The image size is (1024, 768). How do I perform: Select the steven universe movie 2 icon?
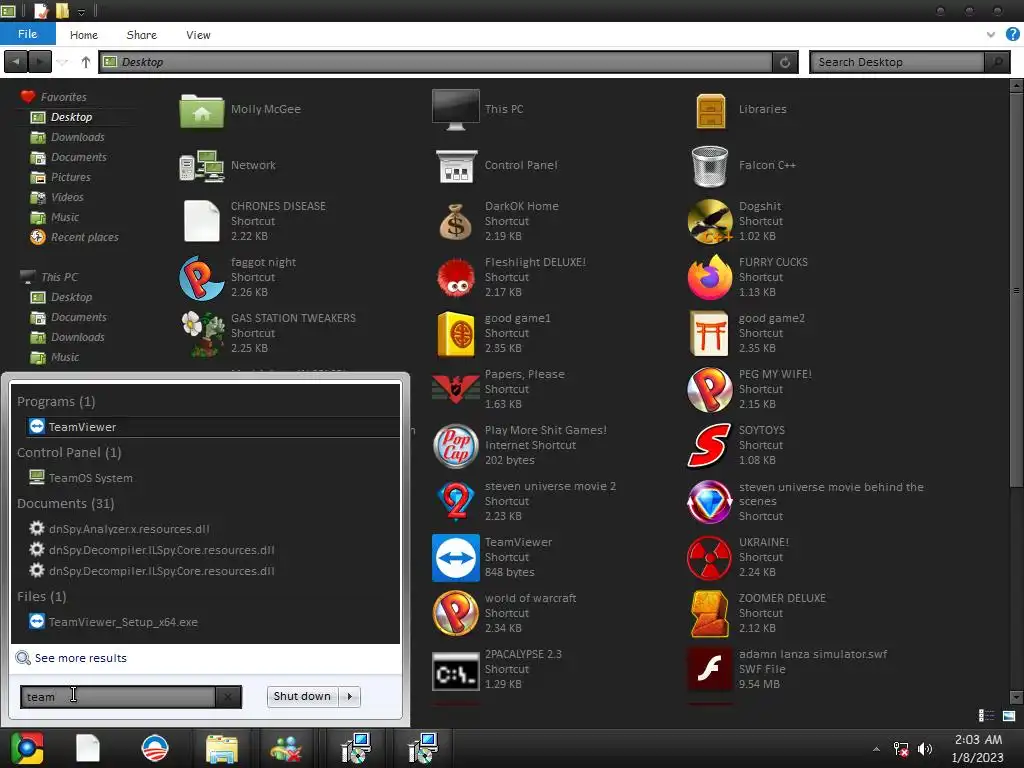point(456,502)
